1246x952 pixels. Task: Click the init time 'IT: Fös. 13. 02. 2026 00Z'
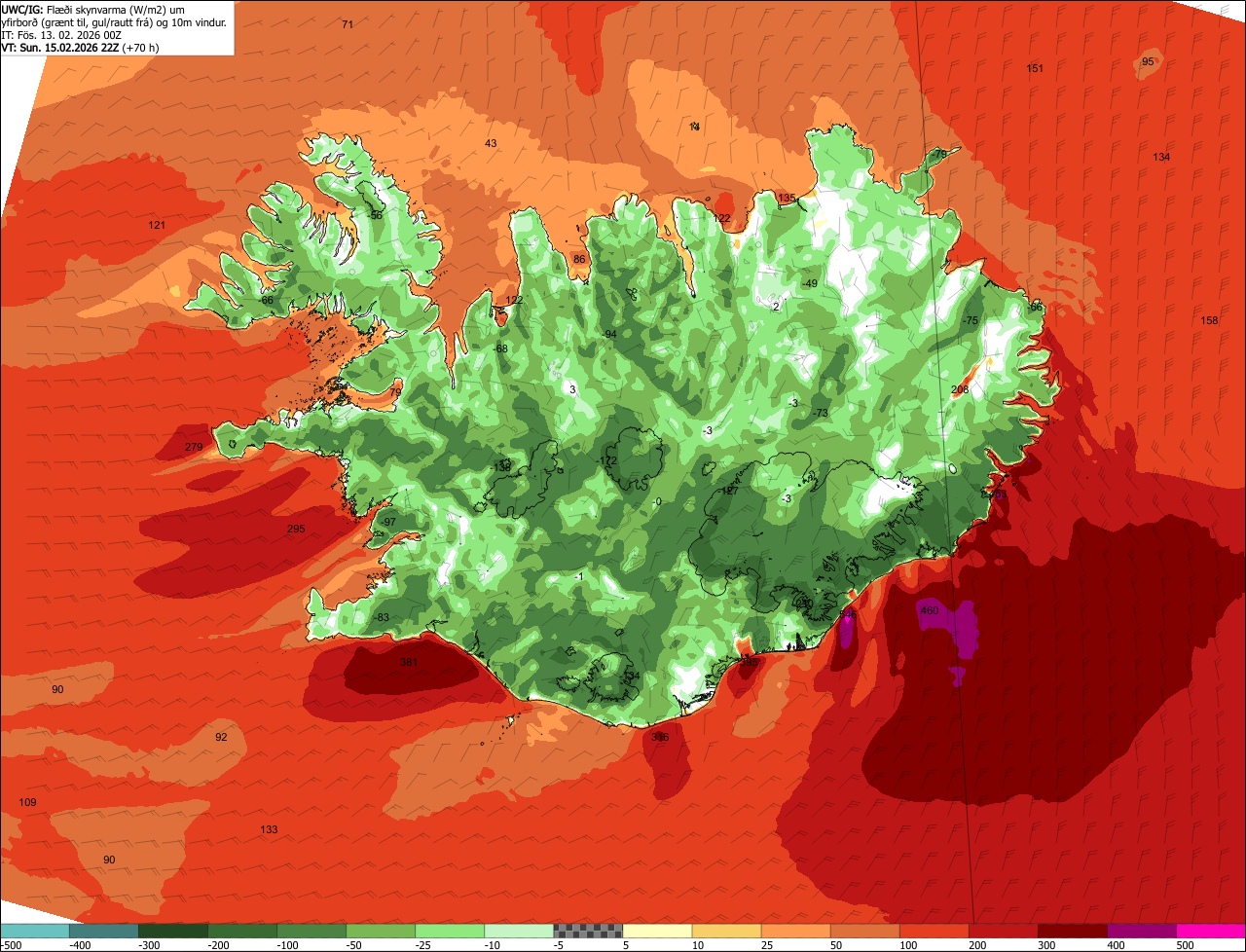pos(61,34)
